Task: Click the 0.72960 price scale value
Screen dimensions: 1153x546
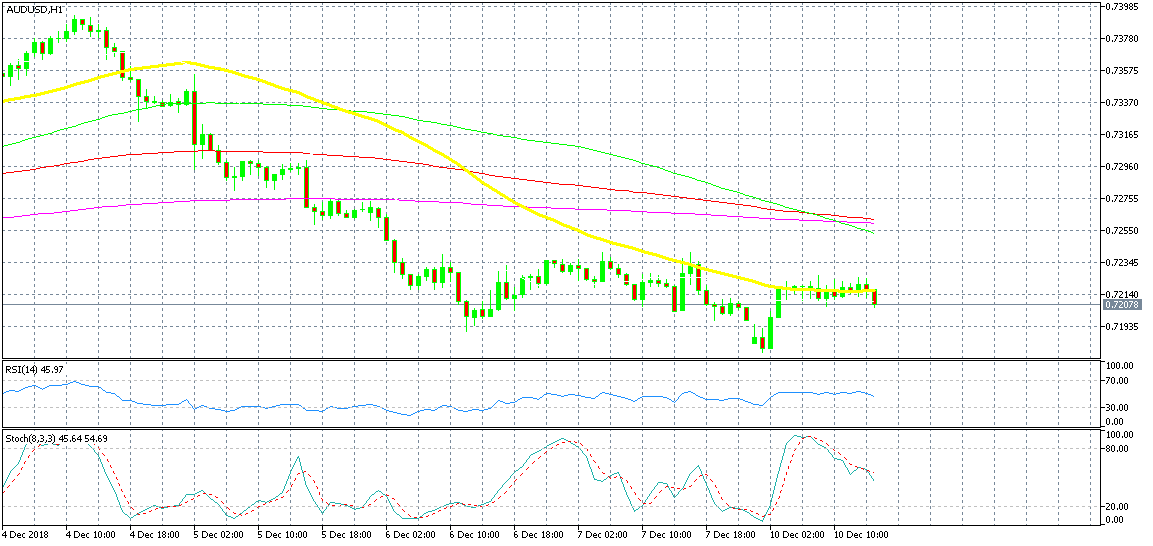Action: 1121,167
